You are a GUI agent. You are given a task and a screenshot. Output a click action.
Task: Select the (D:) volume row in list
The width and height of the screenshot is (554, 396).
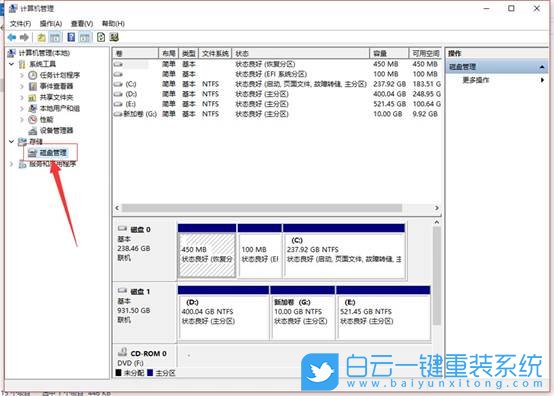[x=277, y=94]
